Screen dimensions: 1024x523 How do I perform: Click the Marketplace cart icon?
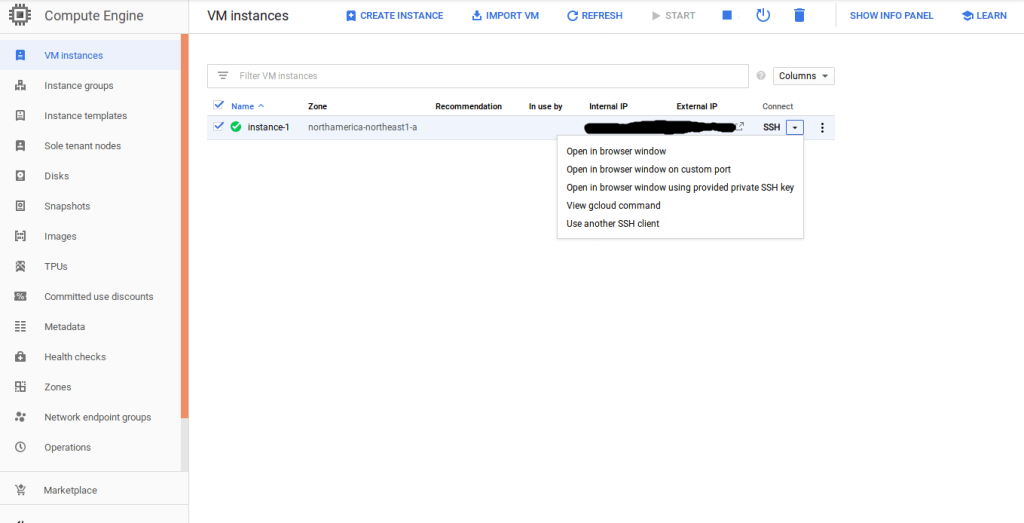tap(20, 490)
